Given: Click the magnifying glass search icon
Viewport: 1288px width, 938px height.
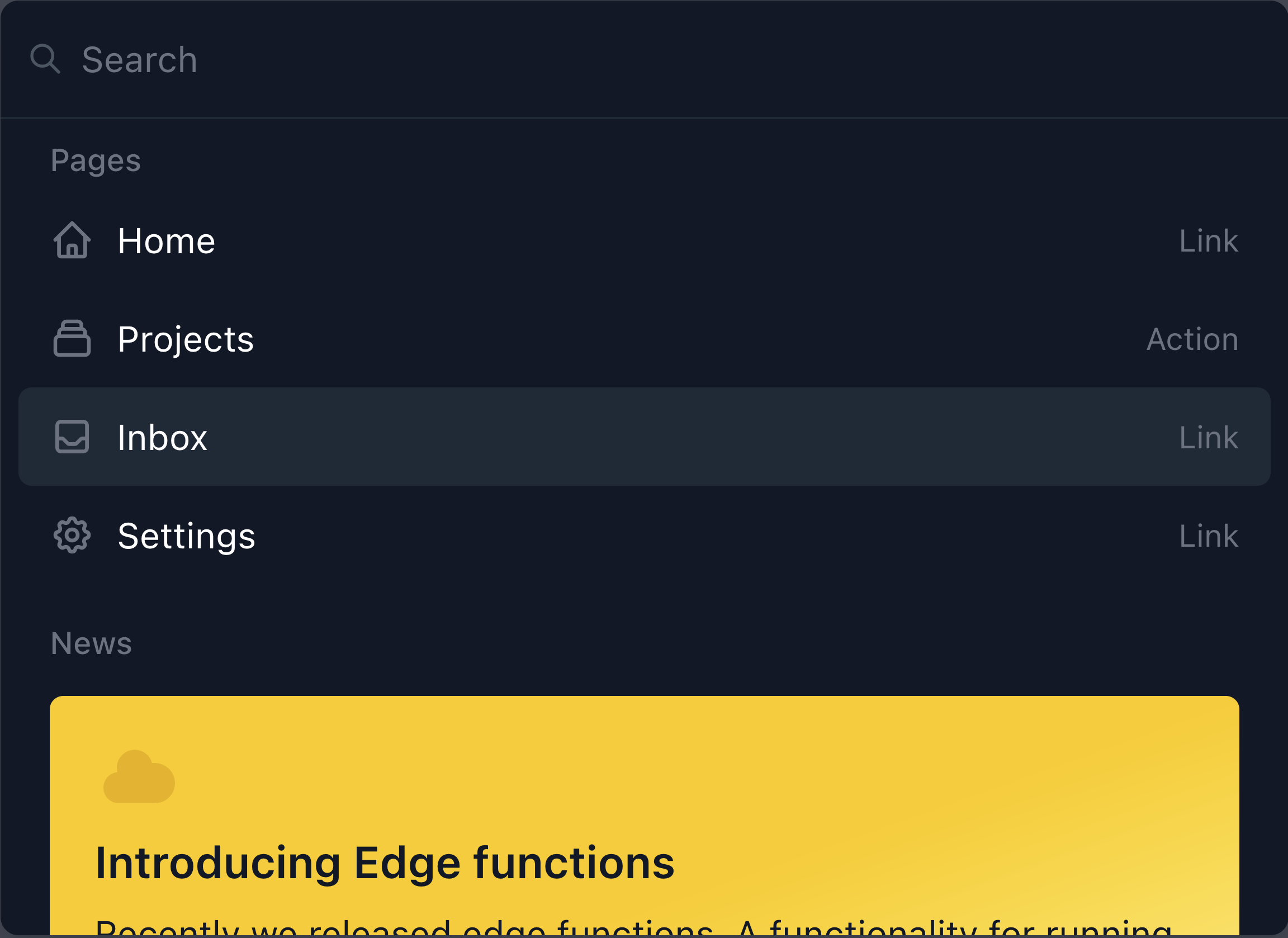Looking at the screenshot, I should [x=45, y=59].
